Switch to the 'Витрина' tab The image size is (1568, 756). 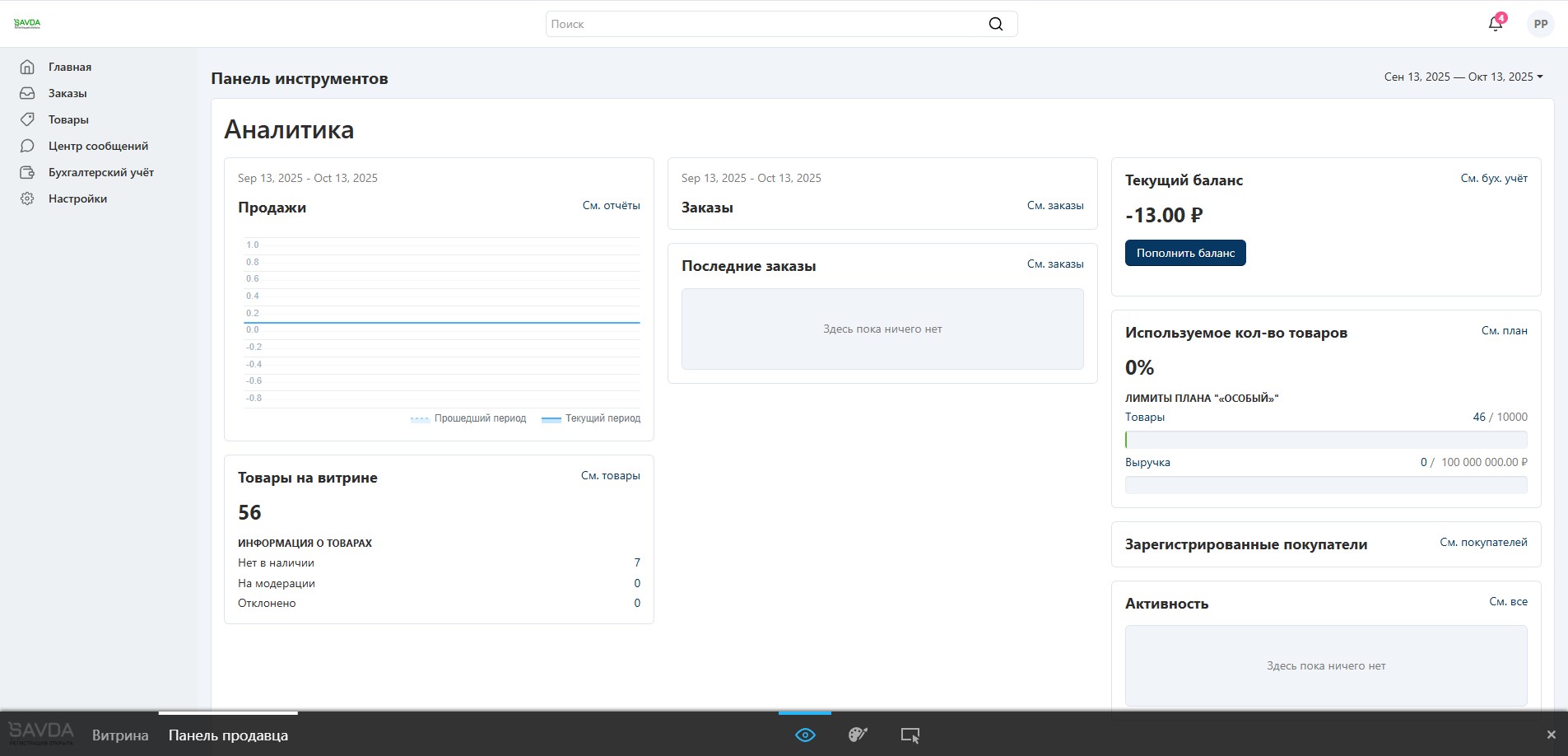tap(120, 735)
